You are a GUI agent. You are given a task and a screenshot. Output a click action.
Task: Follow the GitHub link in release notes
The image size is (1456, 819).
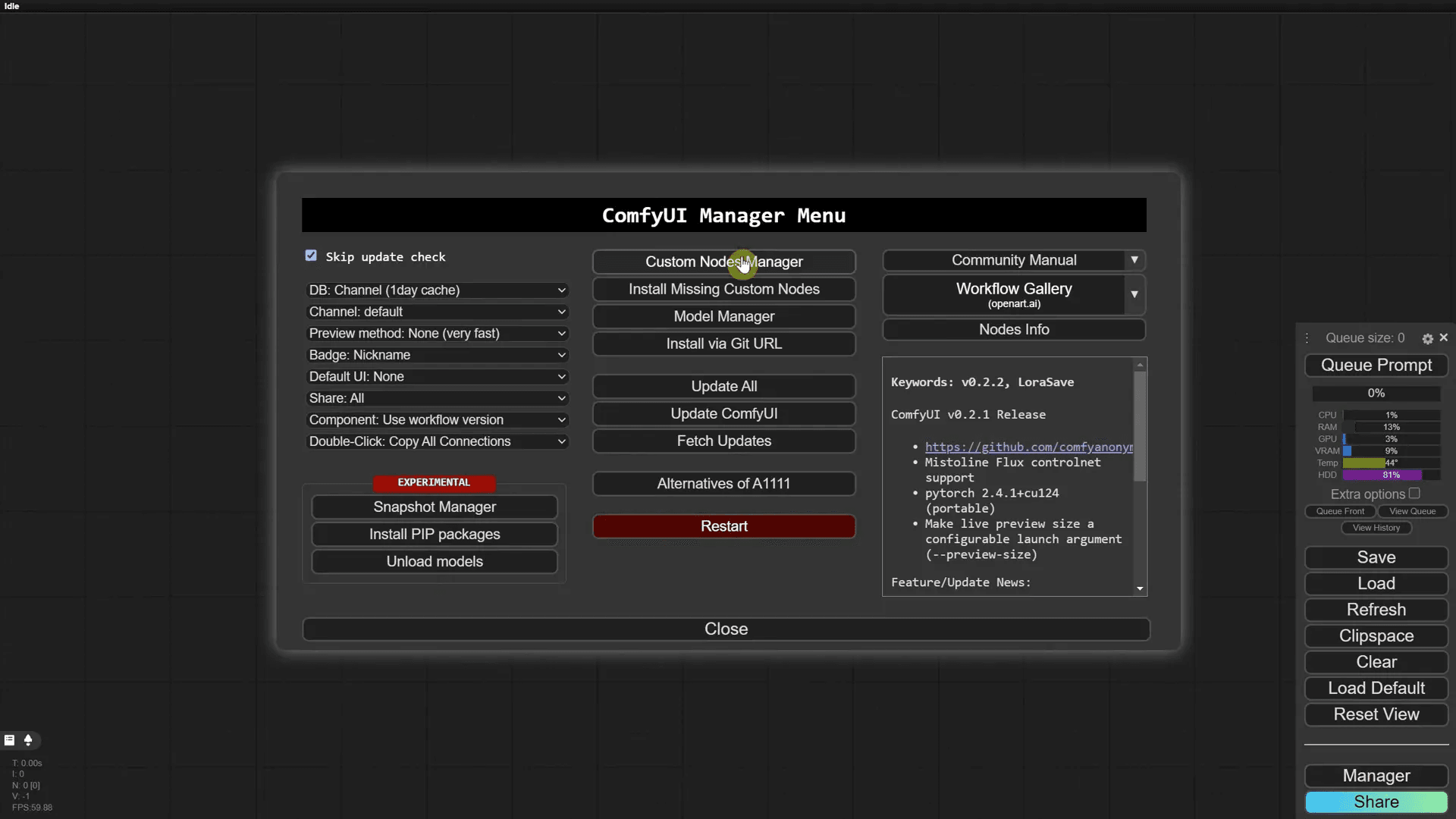pyautogui.click(x=1028, y=447)
